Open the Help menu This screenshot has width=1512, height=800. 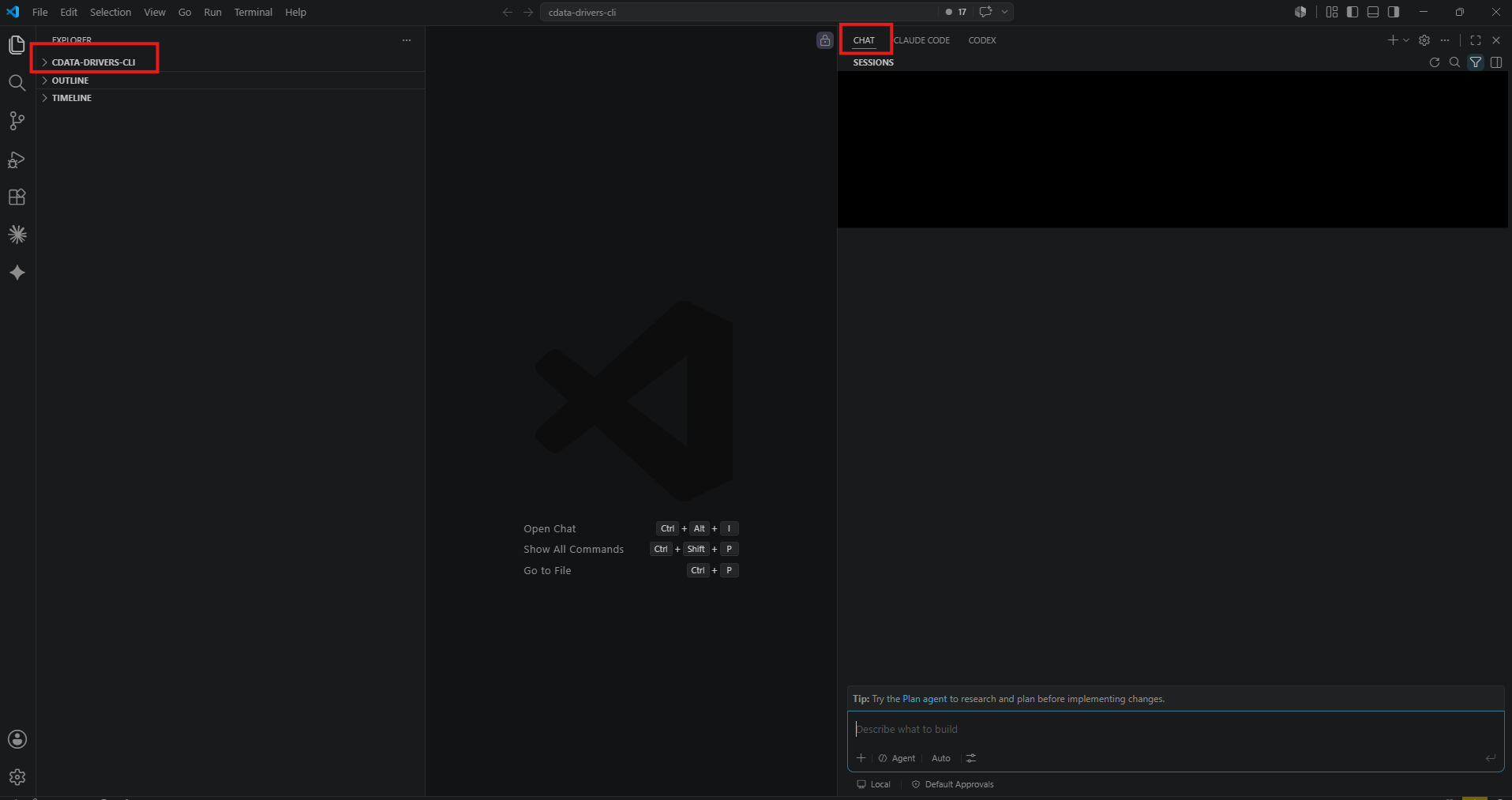(295, 12)
